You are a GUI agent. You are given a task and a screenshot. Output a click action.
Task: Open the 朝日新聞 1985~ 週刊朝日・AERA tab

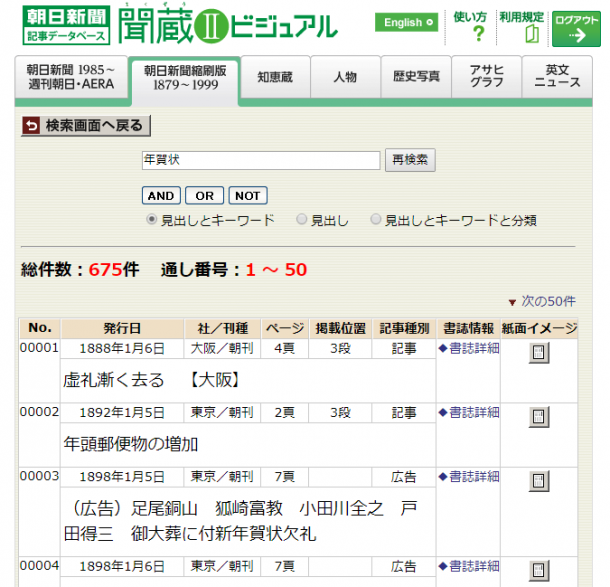tap(71, 77)
